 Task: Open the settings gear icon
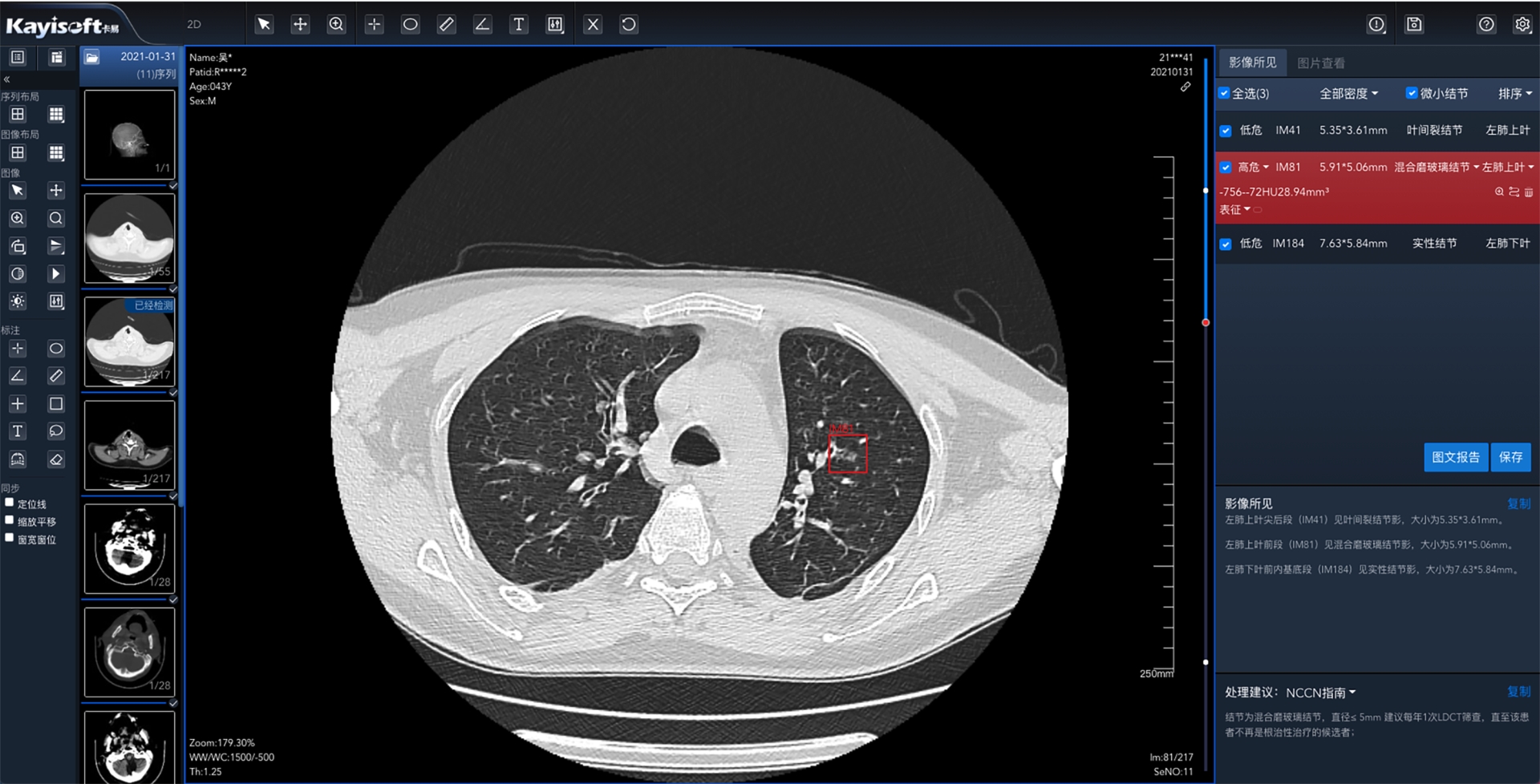[1522, 24]
